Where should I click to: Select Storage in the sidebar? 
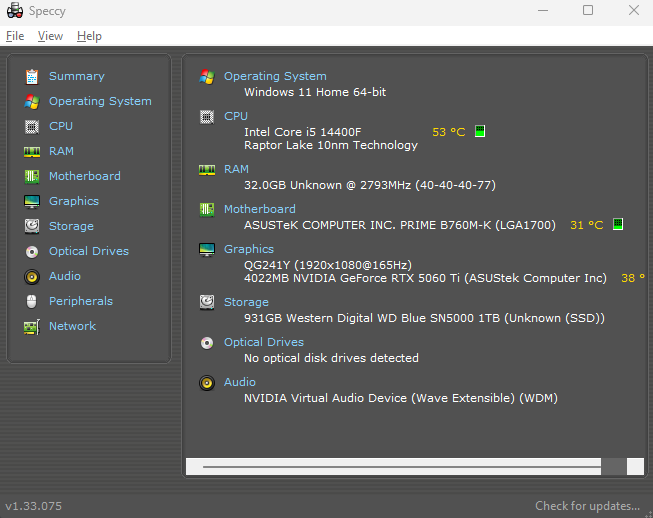point(72,226)
